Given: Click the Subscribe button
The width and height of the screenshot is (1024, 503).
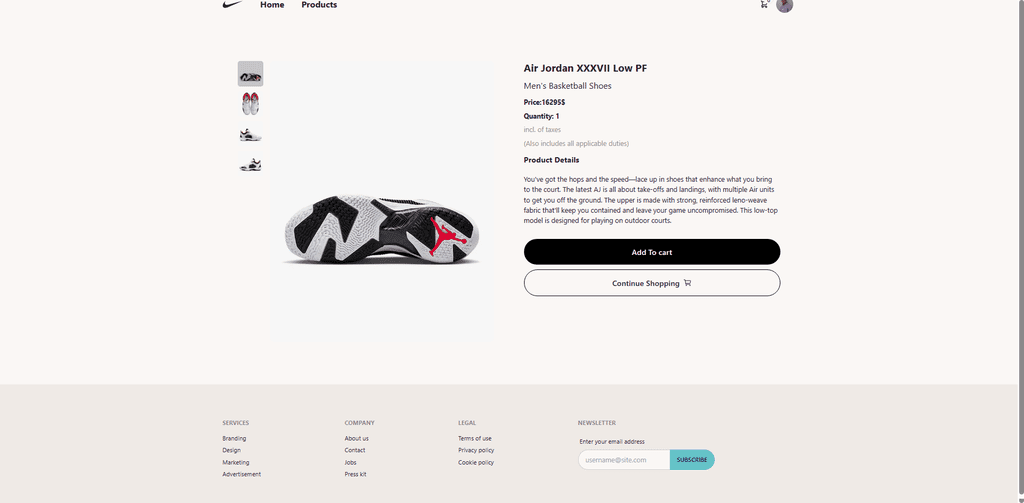Looking at the screenshot, I should tap(692, 460).
